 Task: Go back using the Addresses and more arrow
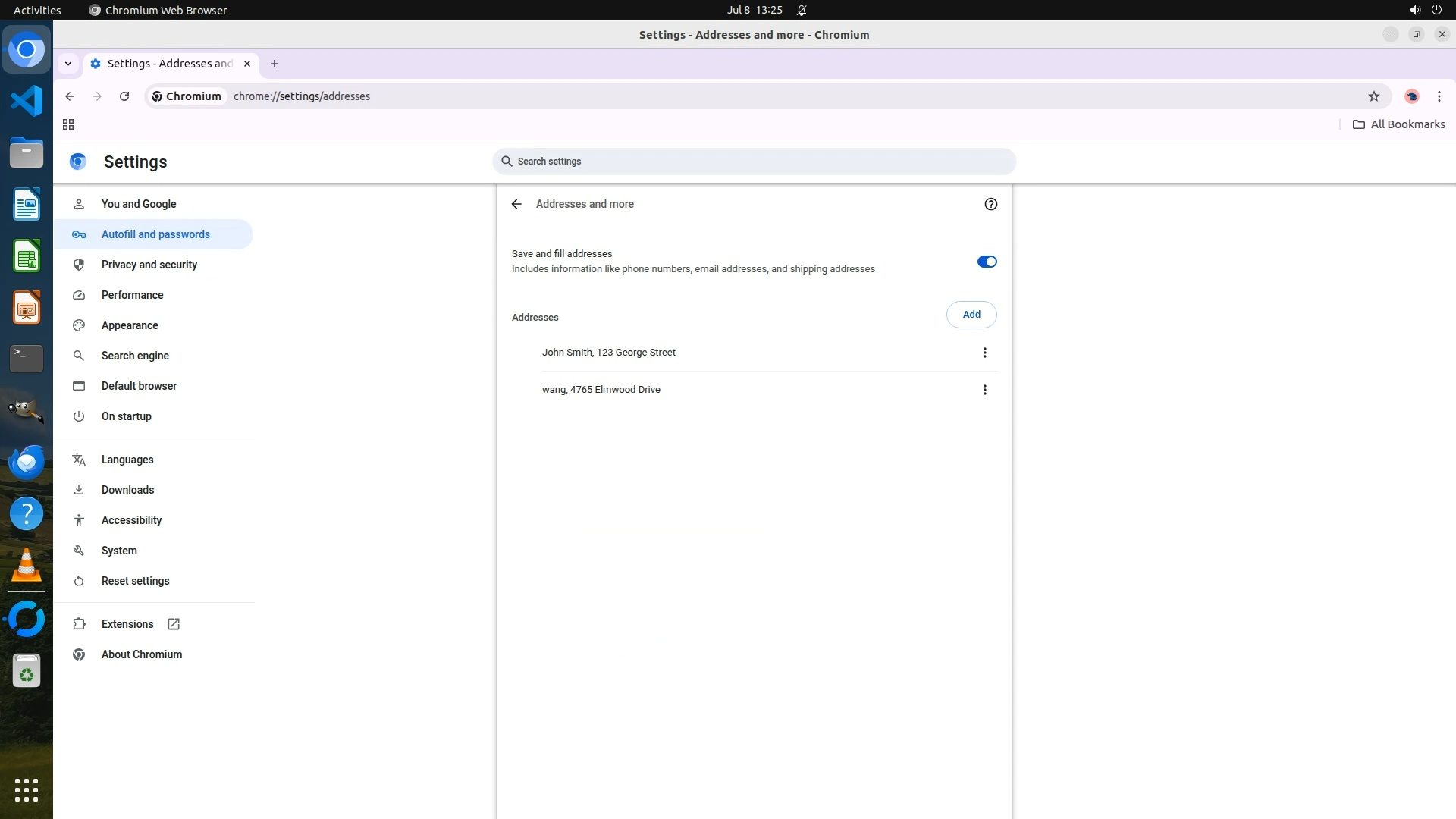point(516,204)
